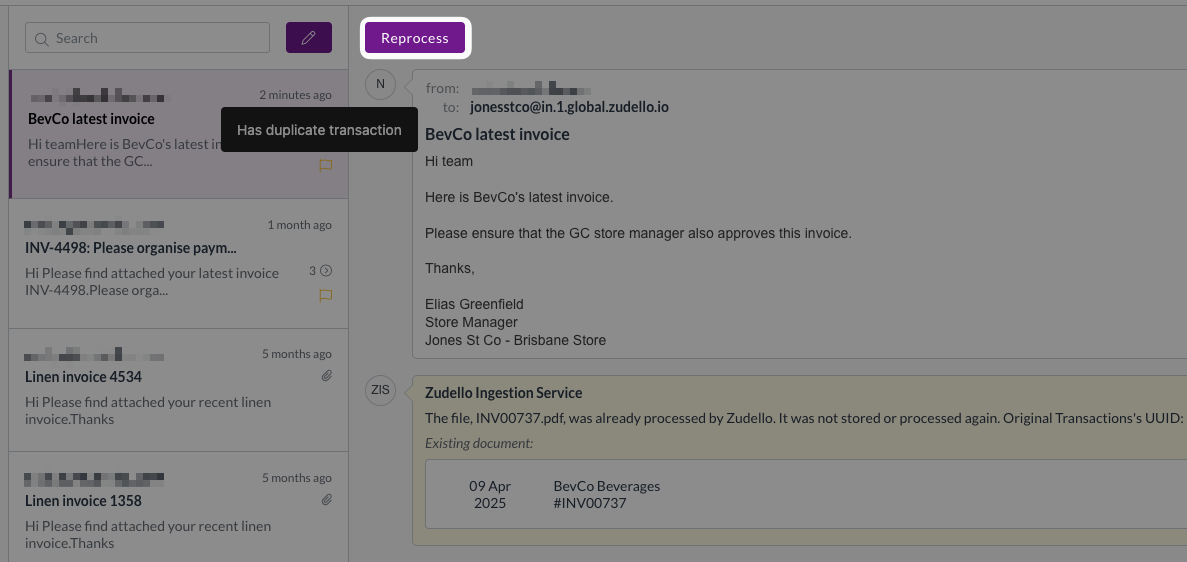Viewport: 1187px width, 562px height.
Task: Open Linen invoice 4534 email
Action: 179,390
